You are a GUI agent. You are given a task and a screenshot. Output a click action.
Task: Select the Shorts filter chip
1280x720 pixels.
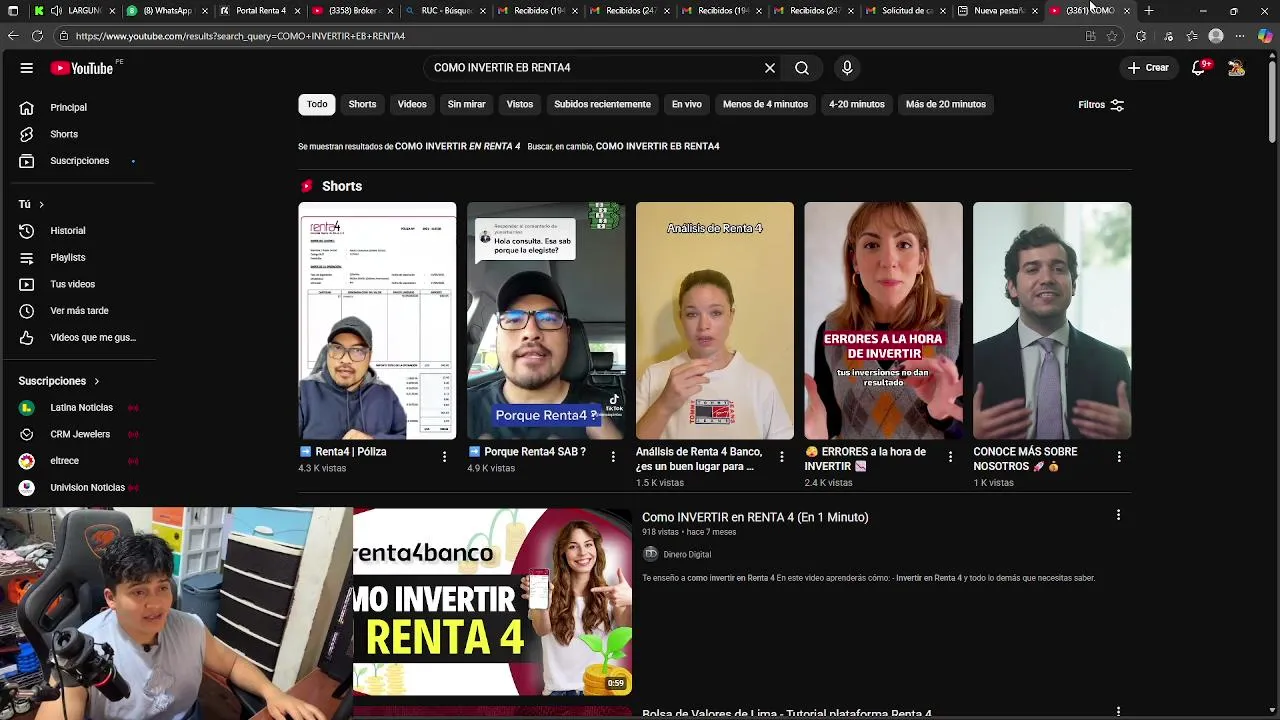[362, 104]
